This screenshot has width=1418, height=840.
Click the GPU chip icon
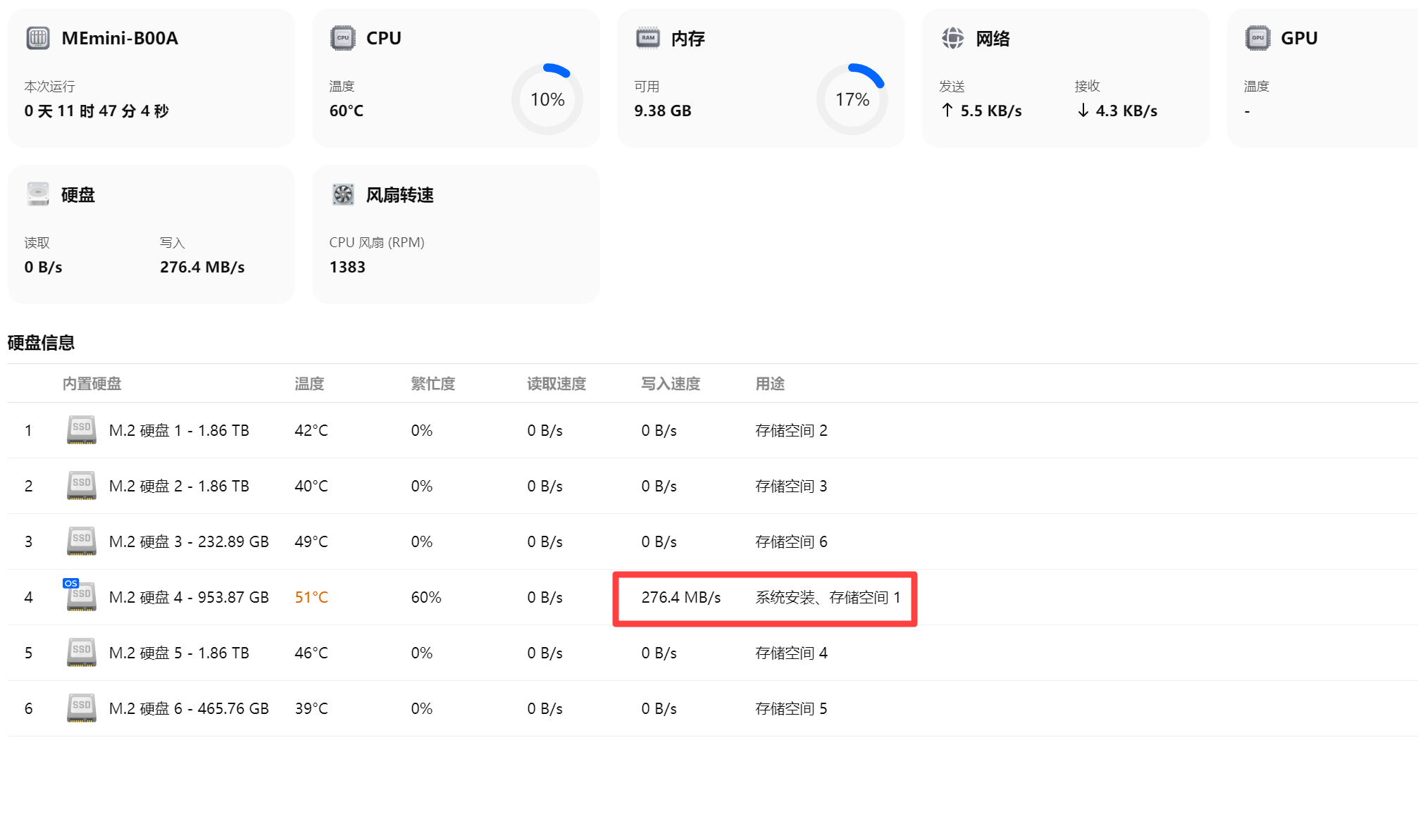(1257, 38)
